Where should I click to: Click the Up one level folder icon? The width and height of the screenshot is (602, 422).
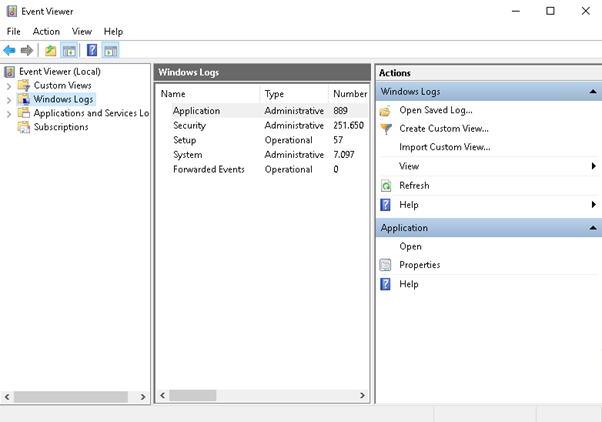pos(51,50)
